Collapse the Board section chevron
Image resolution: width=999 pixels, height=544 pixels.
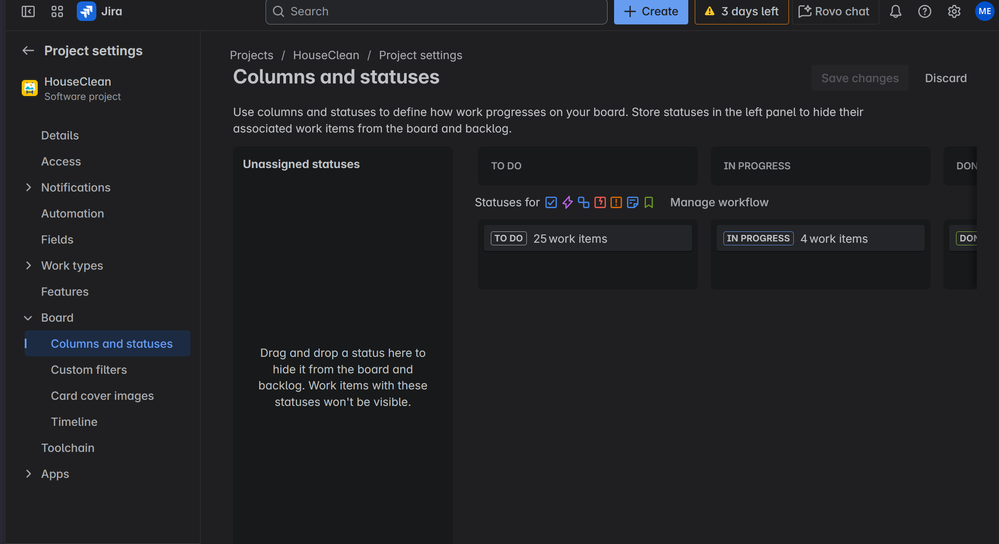tap(28, 318)
